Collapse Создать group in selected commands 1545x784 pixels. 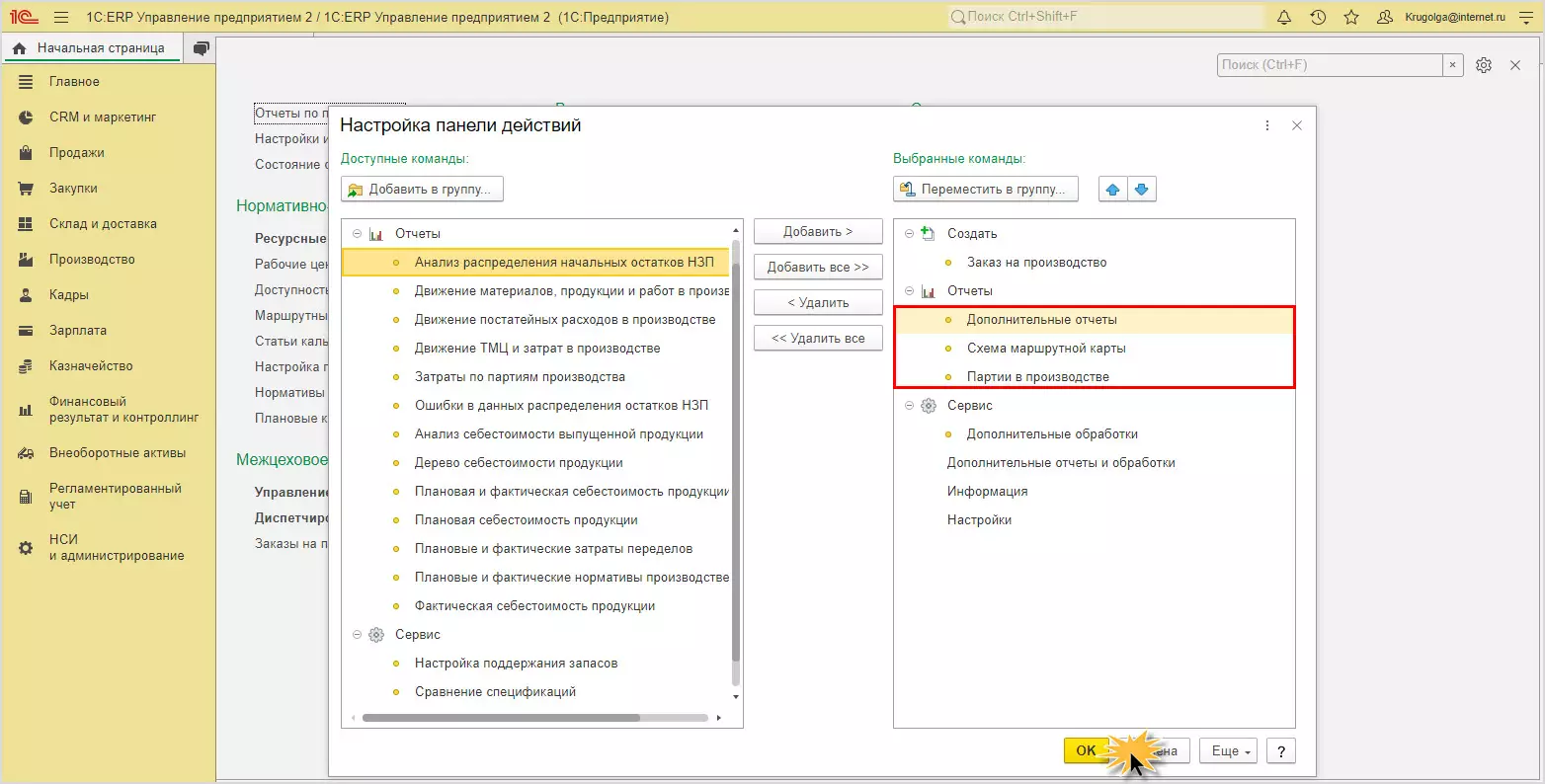[909, 234]
